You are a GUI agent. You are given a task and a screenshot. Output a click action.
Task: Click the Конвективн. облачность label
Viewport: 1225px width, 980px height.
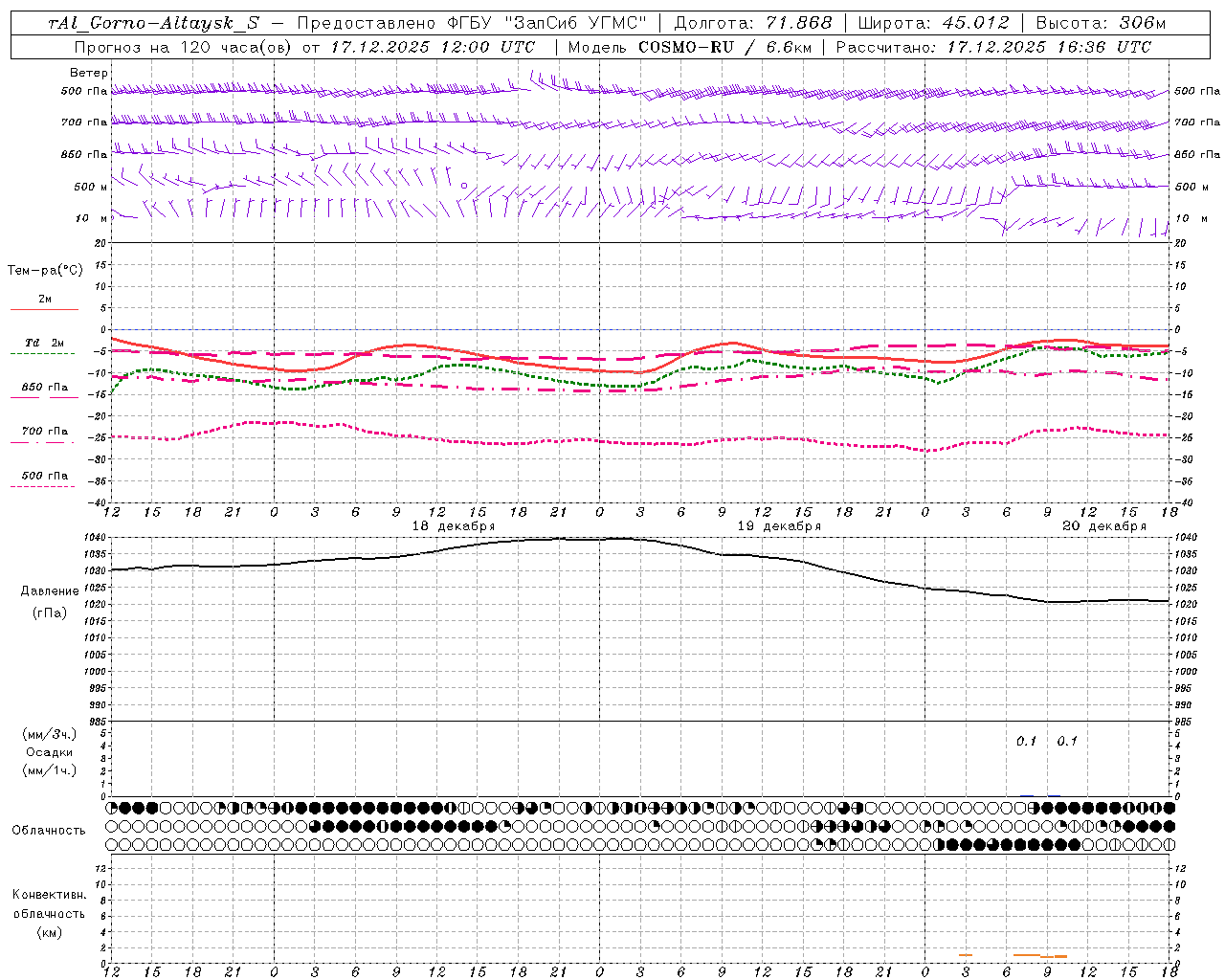pos(49,904)
